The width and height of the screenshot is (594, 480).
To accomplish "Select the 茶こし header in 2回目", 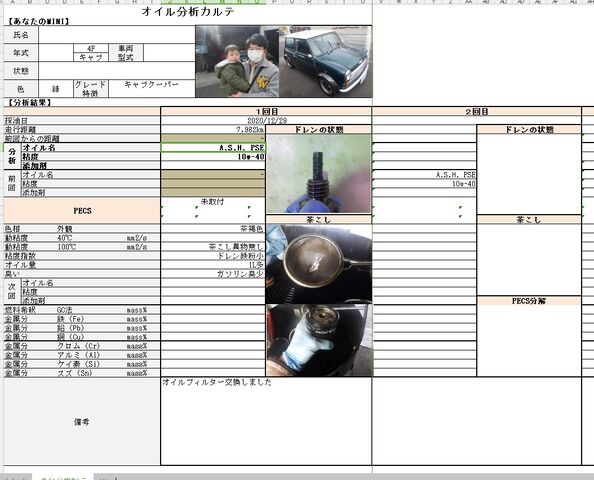I will pos(529,219).
